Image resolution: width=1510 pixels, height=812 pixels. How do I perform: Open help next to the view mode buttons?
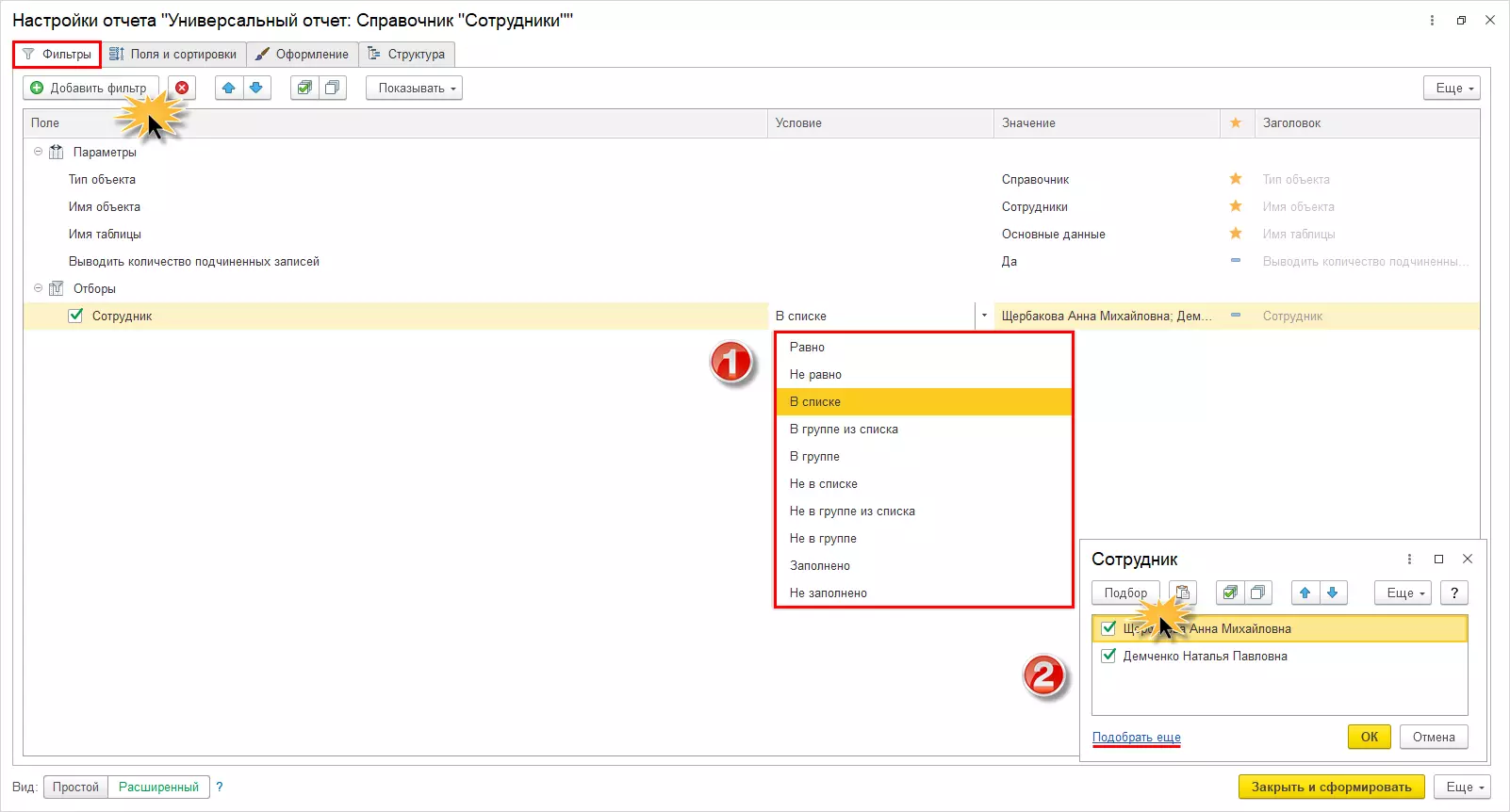tap(220, 787)
